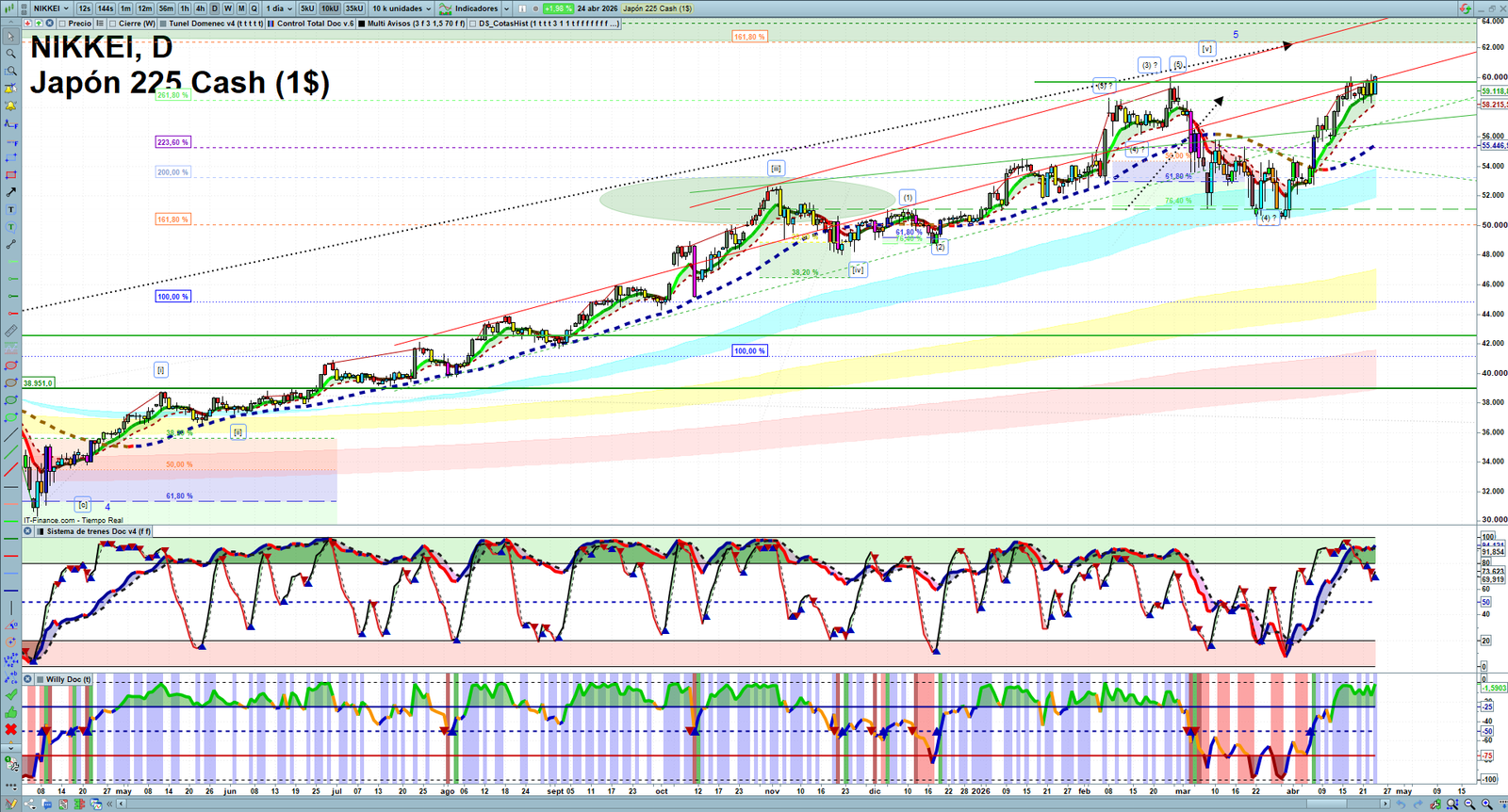The height and width of the screenshot is (812, 1508).
Task: Select the rectangle drawing tool
Action: pos(10,175)
